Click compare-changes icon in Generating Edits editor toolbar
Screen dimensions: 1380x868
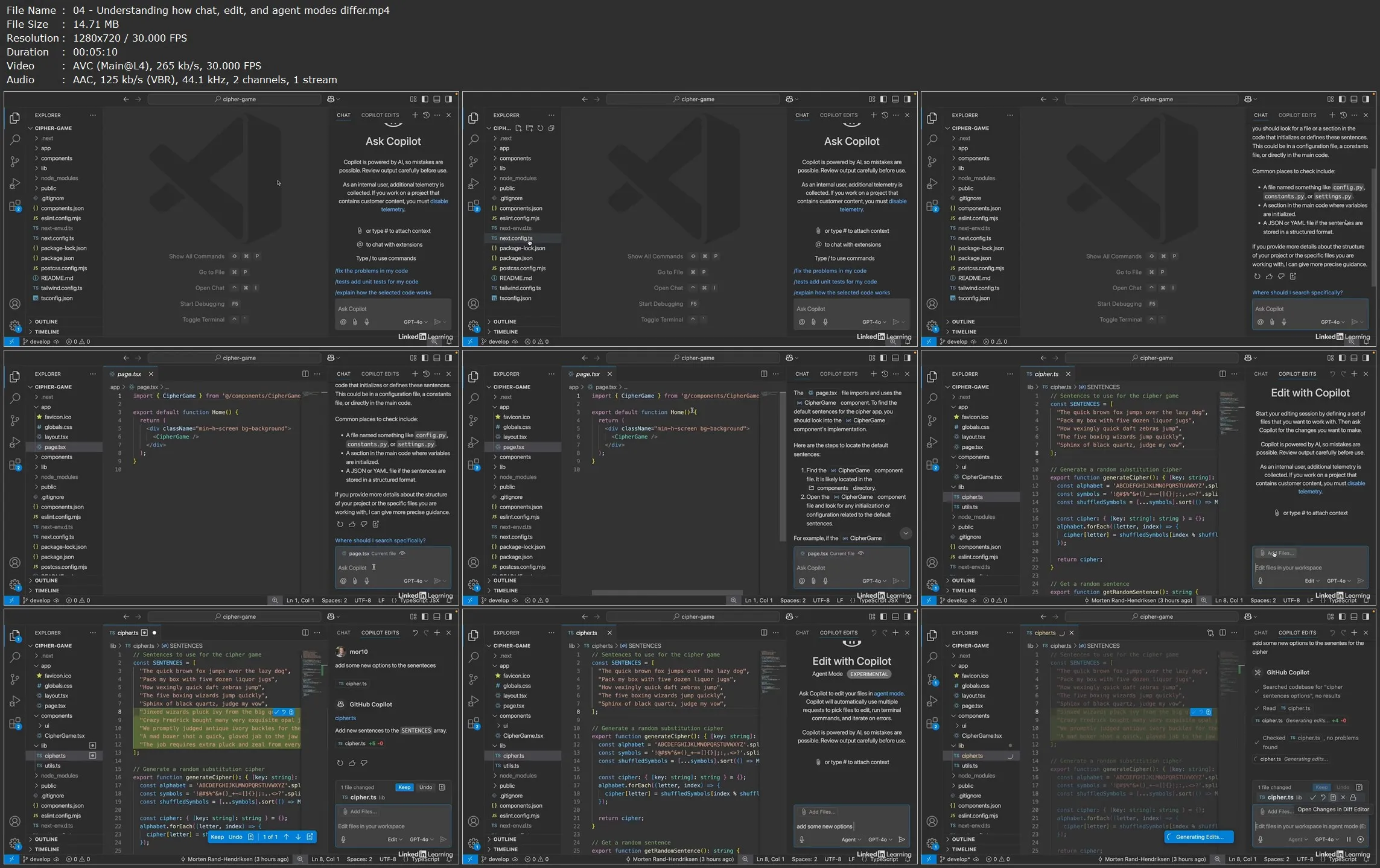point(1210,633)
